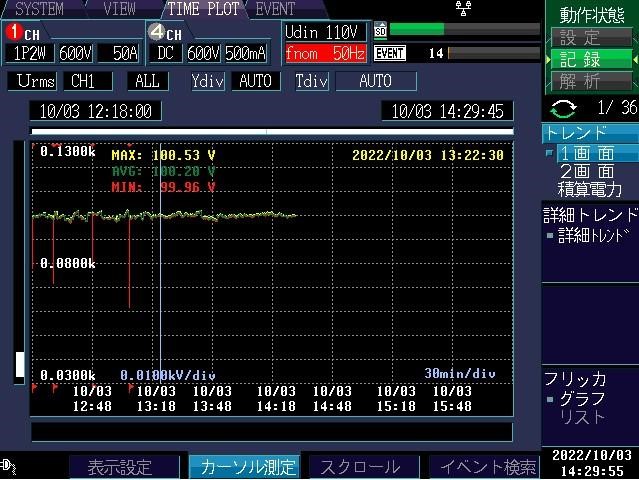Select 1P2W wiring setting
Screen dimensions: 639x480
pyautogui.click(x=29, y=53)
